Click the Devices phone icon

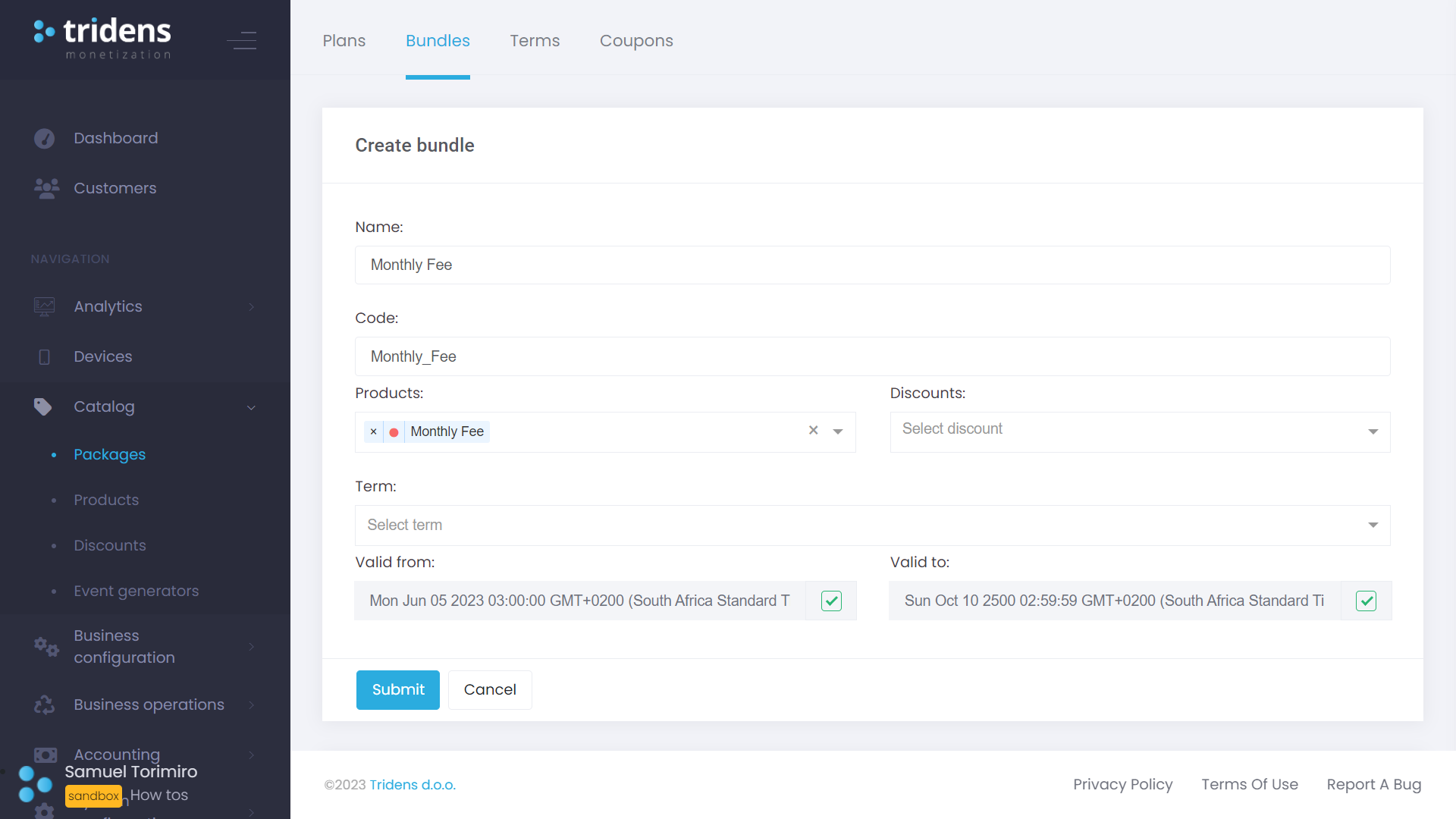pos(45,356)
